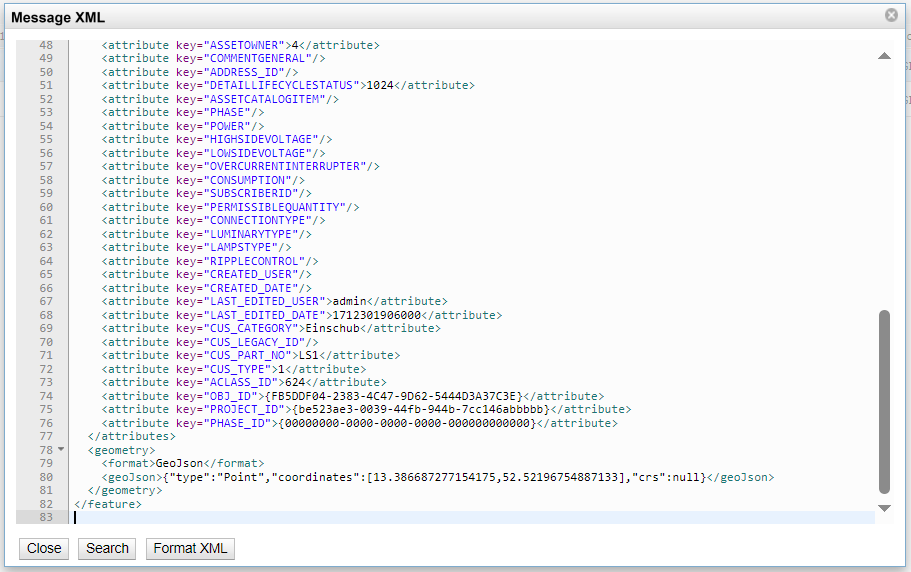Viewport: 911px width, 572px height.
Task: Click the CONNECTIONTYPE attribute line
Action: (x=213, y=220)
